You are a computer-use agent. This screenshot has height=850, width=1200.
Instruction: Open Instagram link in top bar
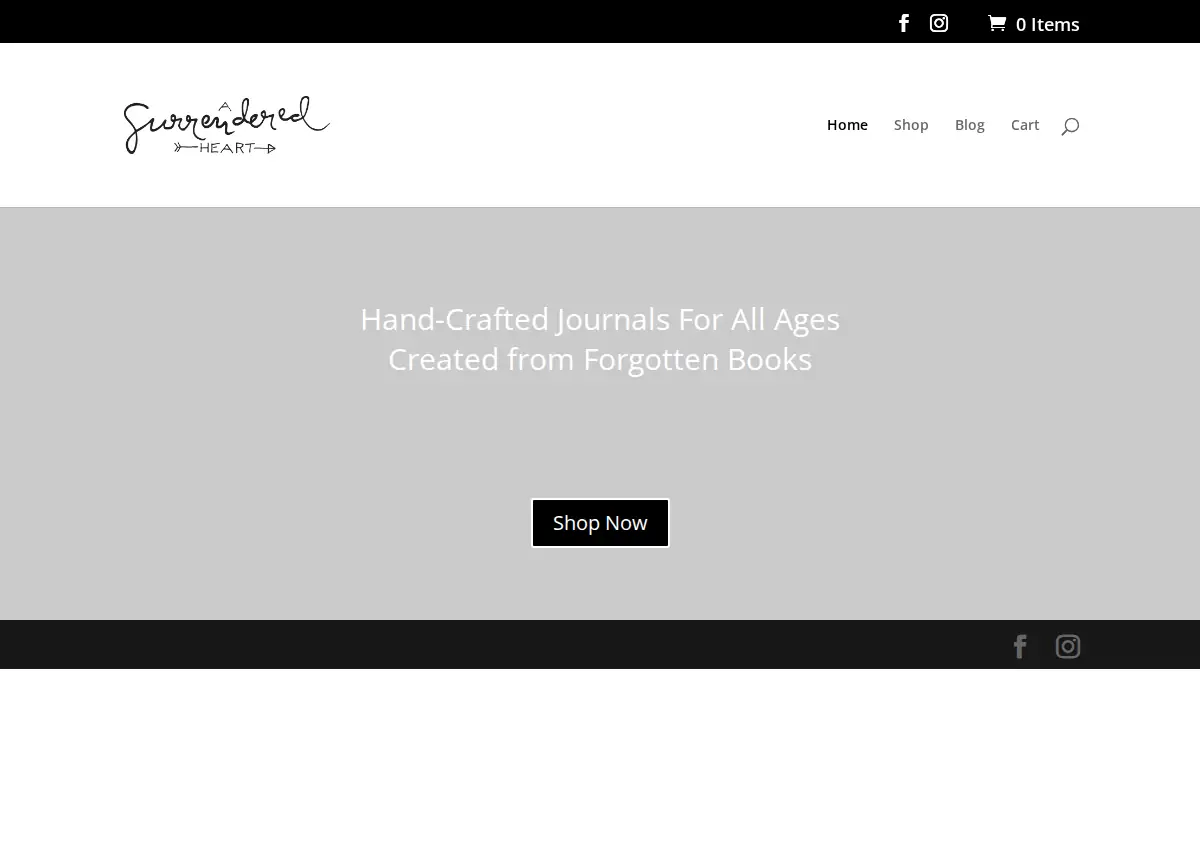[x=939, y=23]
